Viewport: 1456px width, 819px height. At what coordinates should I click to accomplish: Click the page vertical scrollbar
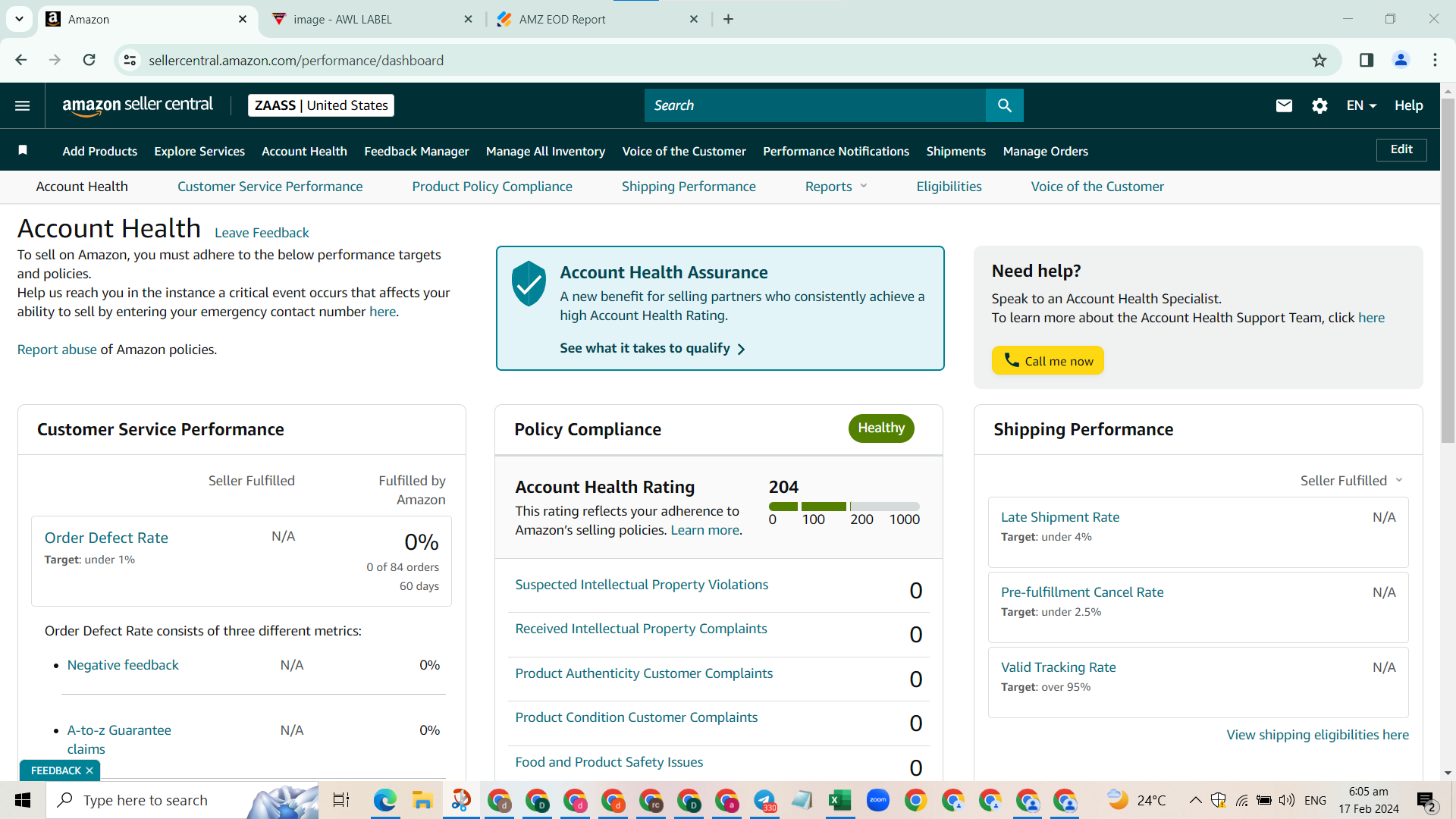point(1448,270)
